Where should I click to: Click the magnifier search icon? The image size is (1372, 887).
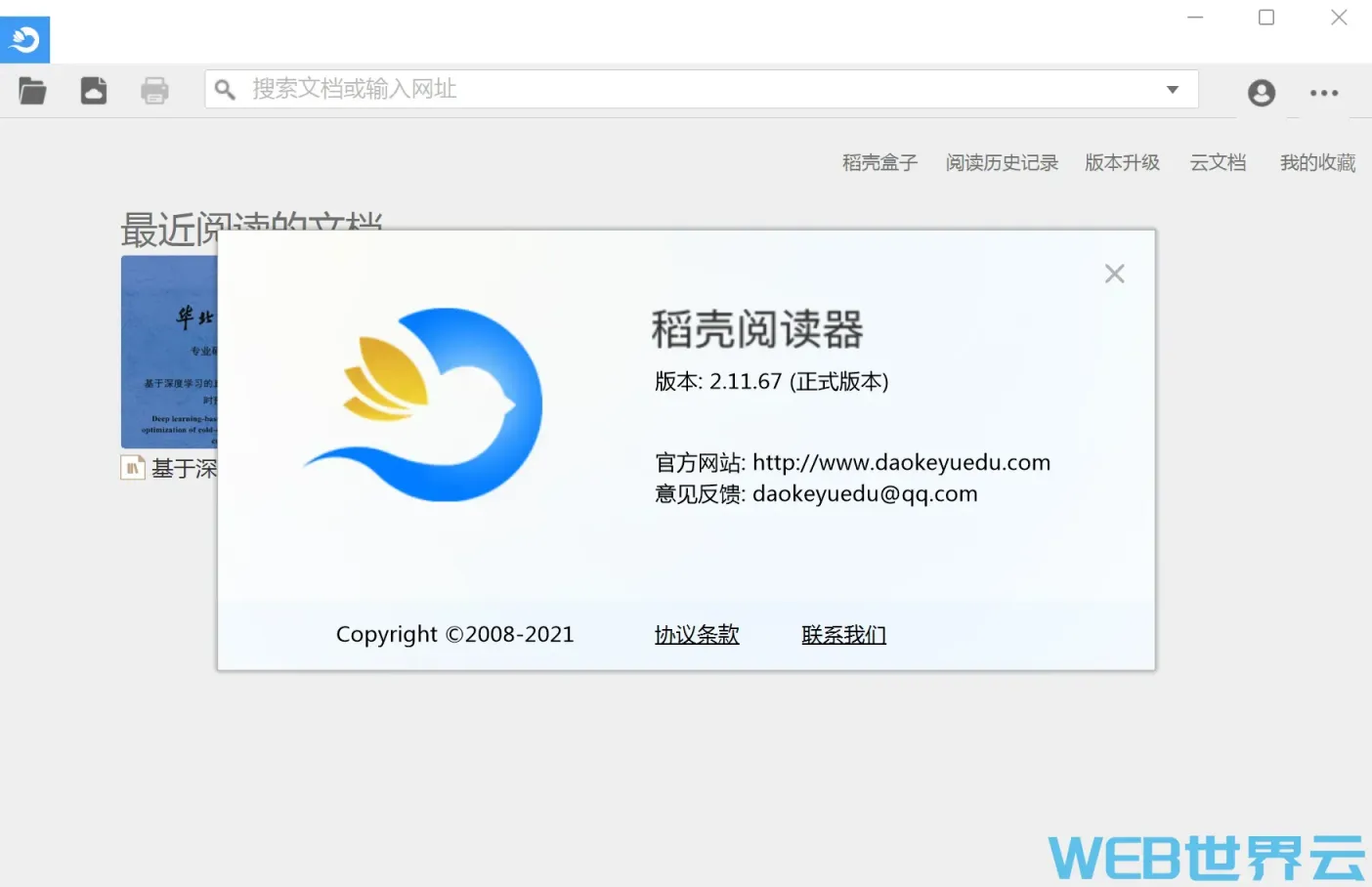[x=225, y=90]
